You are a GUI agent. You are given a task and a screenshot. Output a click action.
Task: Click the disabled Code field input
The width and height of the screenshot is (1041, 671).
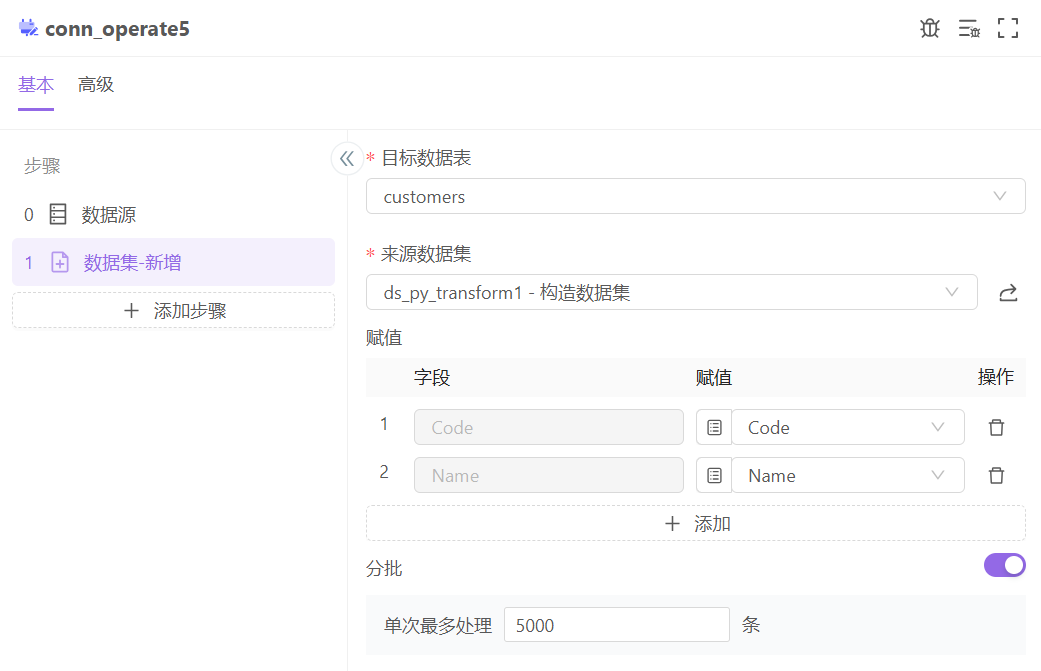[x=548, y=427]
